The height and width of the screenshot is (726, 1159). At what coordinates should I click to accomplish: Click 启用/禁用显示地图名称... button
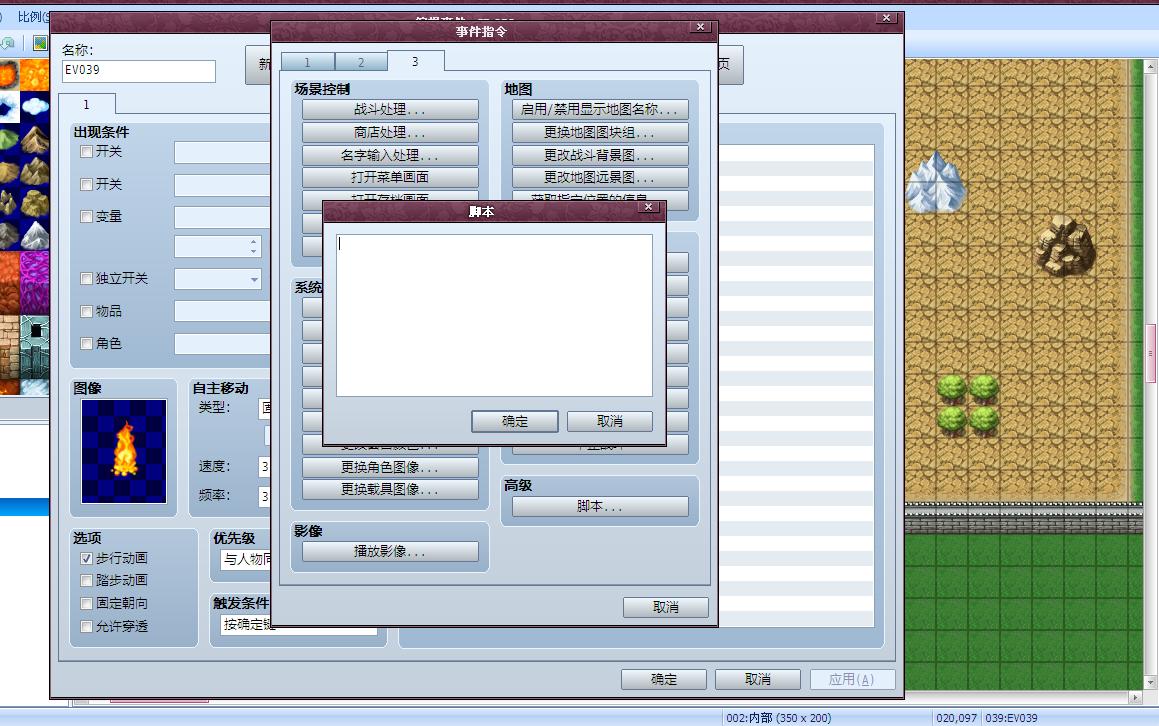coord(600,109)
